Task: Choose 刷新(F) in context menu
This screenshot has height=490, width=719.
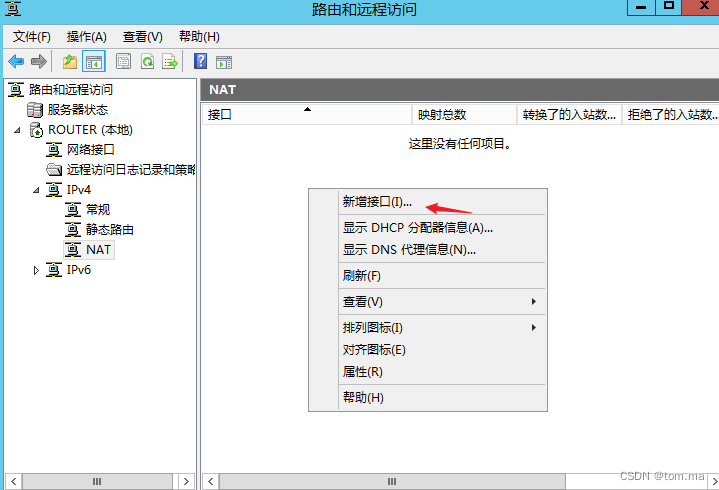Action: point(427,276)
